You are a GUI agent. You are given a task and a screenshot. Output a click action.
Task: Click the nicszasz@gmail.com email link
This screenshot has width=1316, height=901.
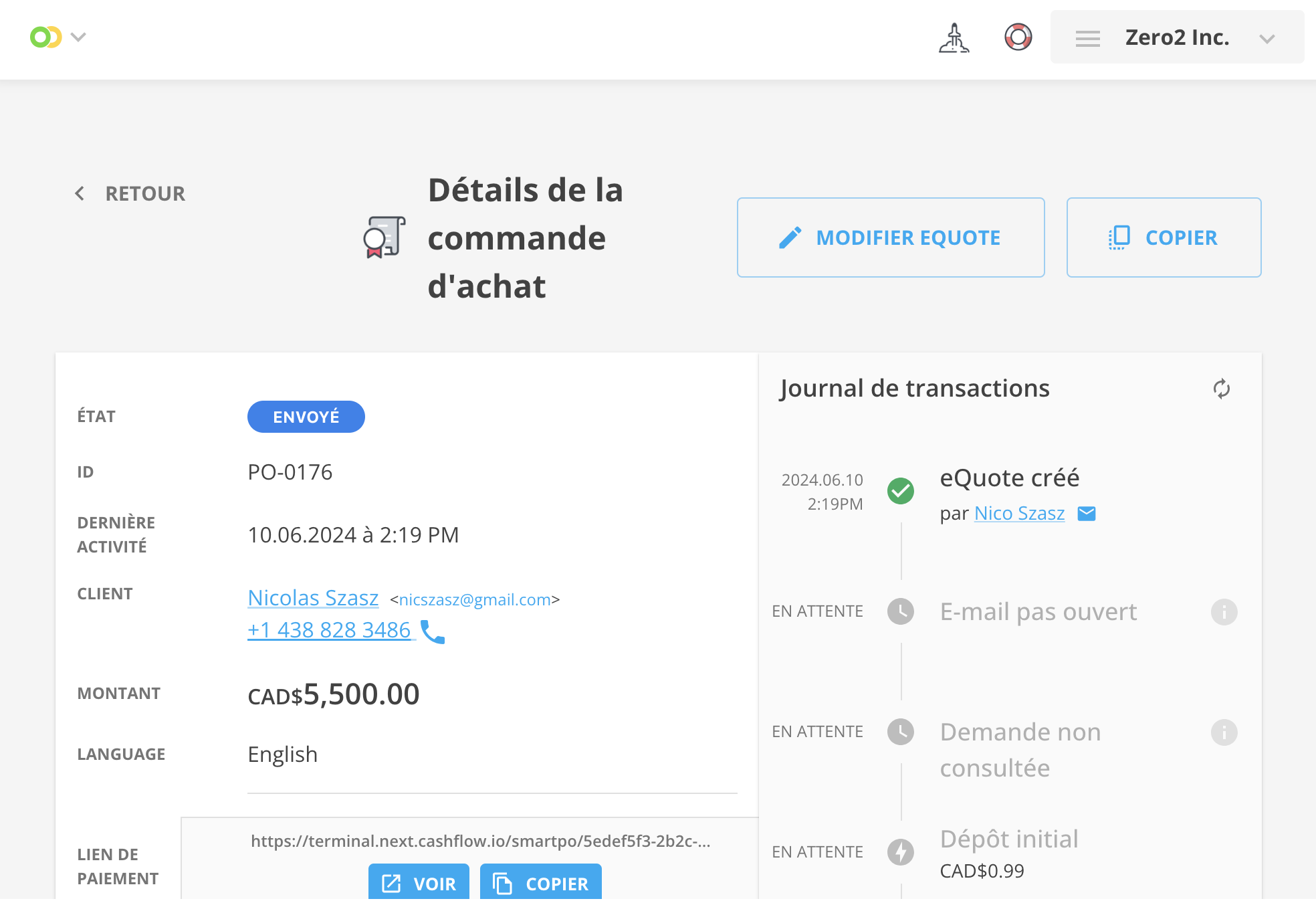[x=475, y=600]
